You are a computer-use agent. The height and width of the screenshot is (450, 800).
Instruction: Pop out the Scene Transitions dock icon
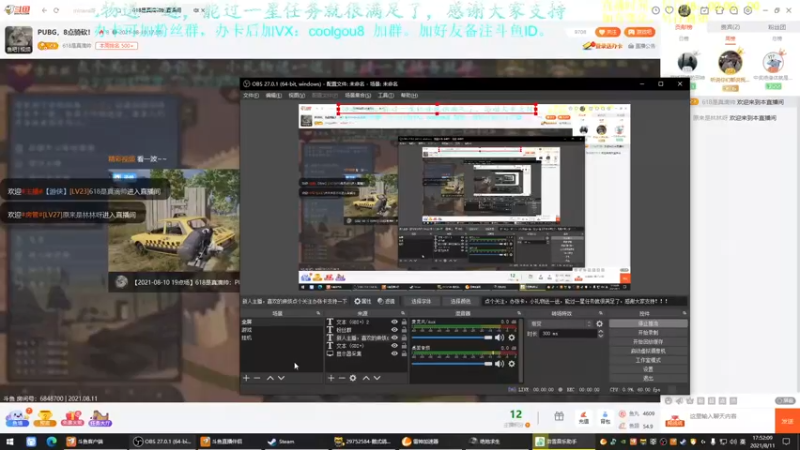pos(601,313)
